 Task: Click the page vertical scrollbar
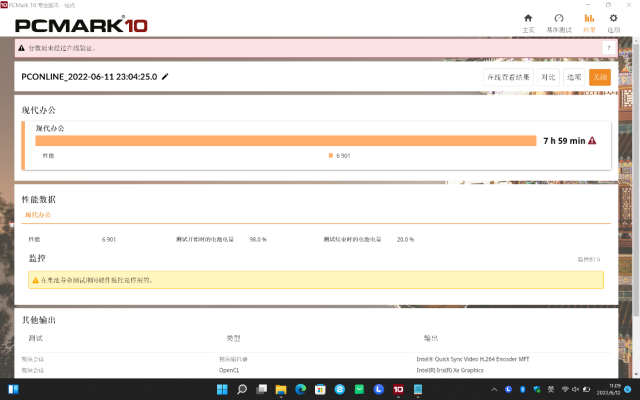[x=636, y=178]
